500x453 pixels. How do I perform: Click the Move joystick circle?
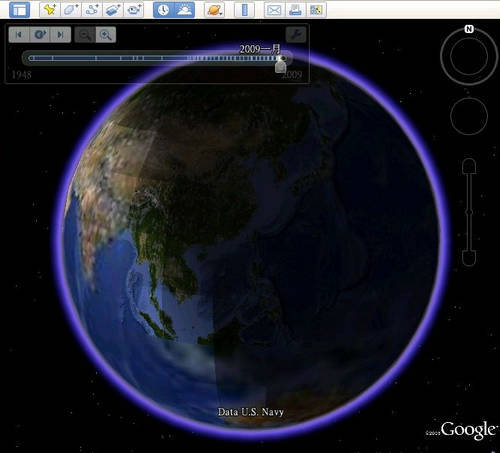click(469, 116)
